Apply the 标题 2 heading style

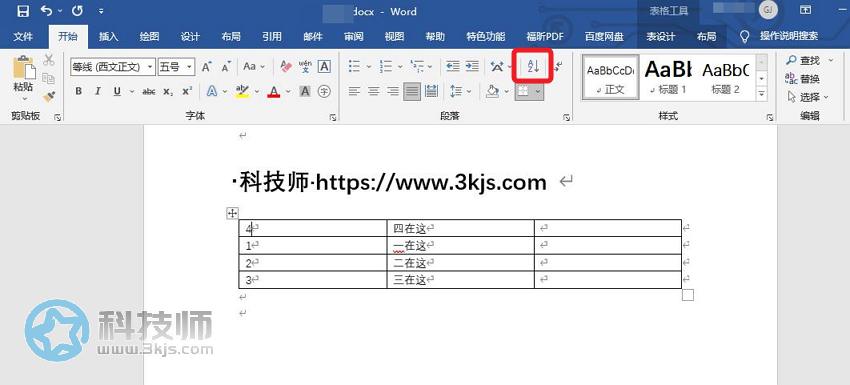point(725,77)
